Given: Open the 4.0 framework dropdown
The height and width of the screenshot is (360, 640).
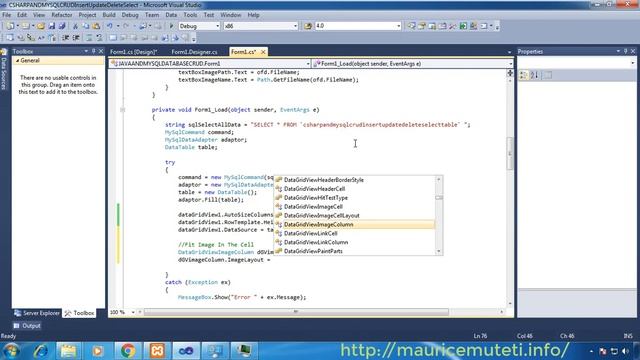Looking at the screenshot, I should tap(398, 26).
